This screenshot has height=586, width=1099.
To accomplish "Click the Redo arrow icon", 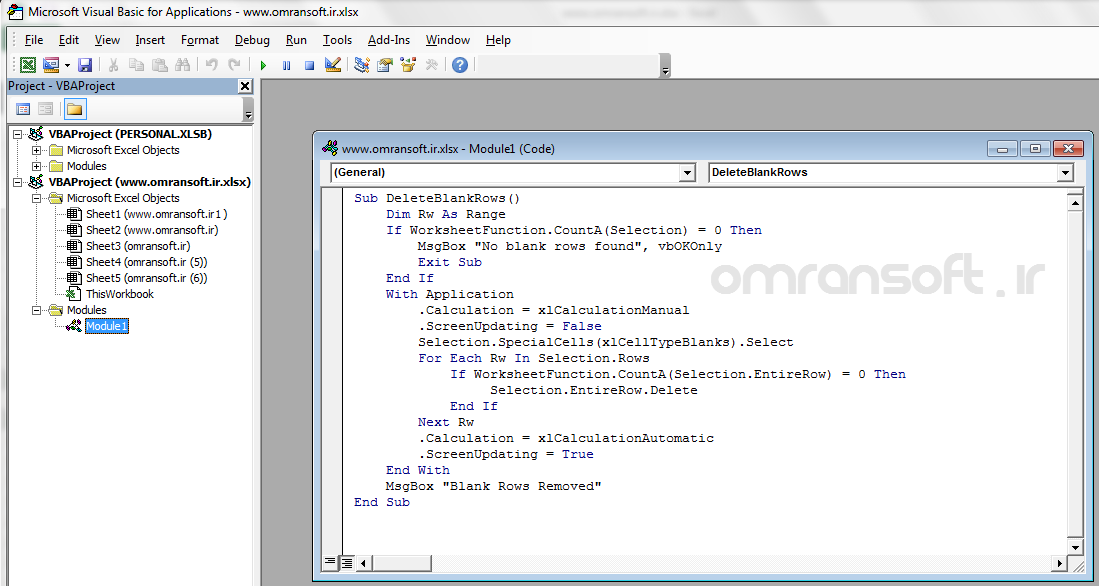I will (234, 65).
